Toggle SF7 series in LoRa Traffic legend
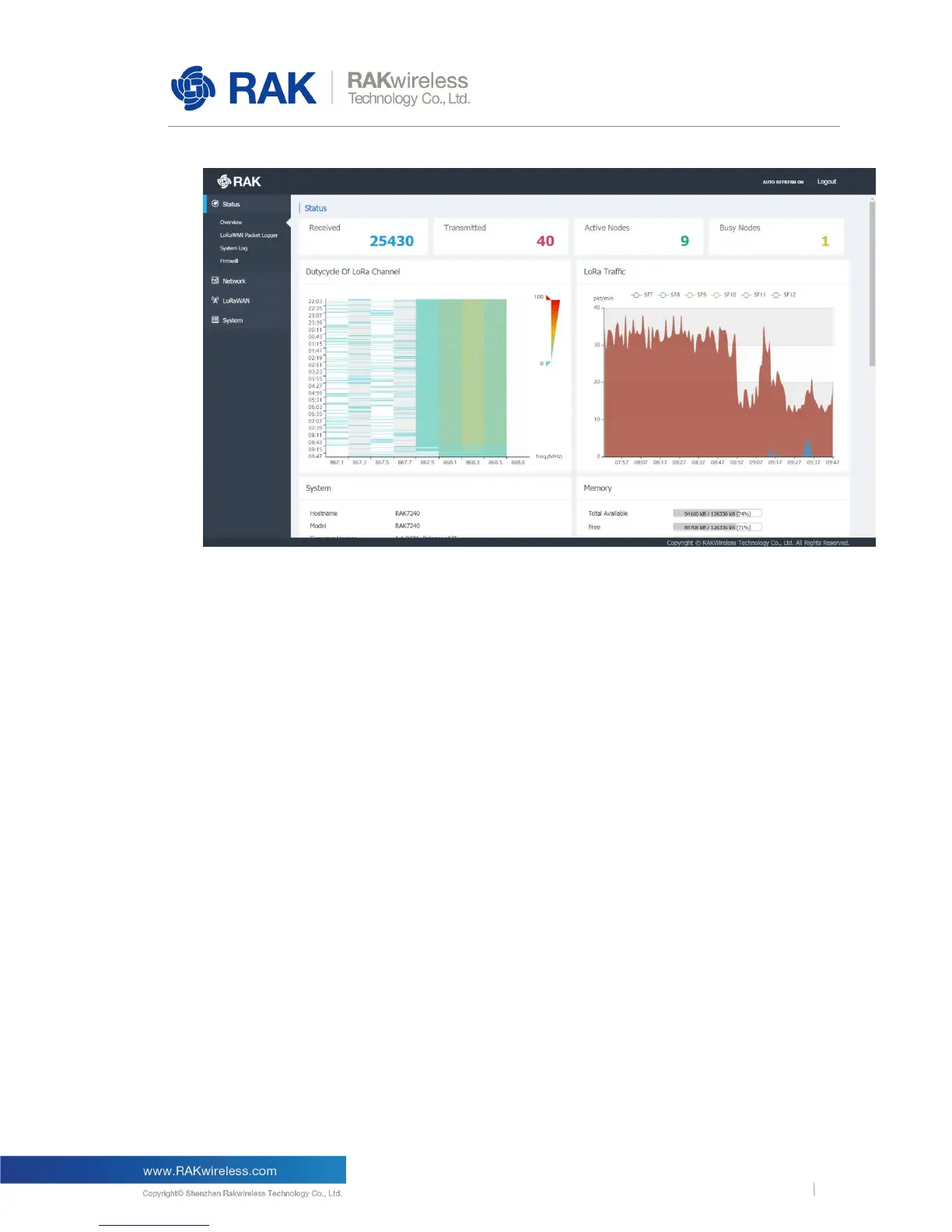Screen dimensions: 952x1232 click(x=642, y=295)
